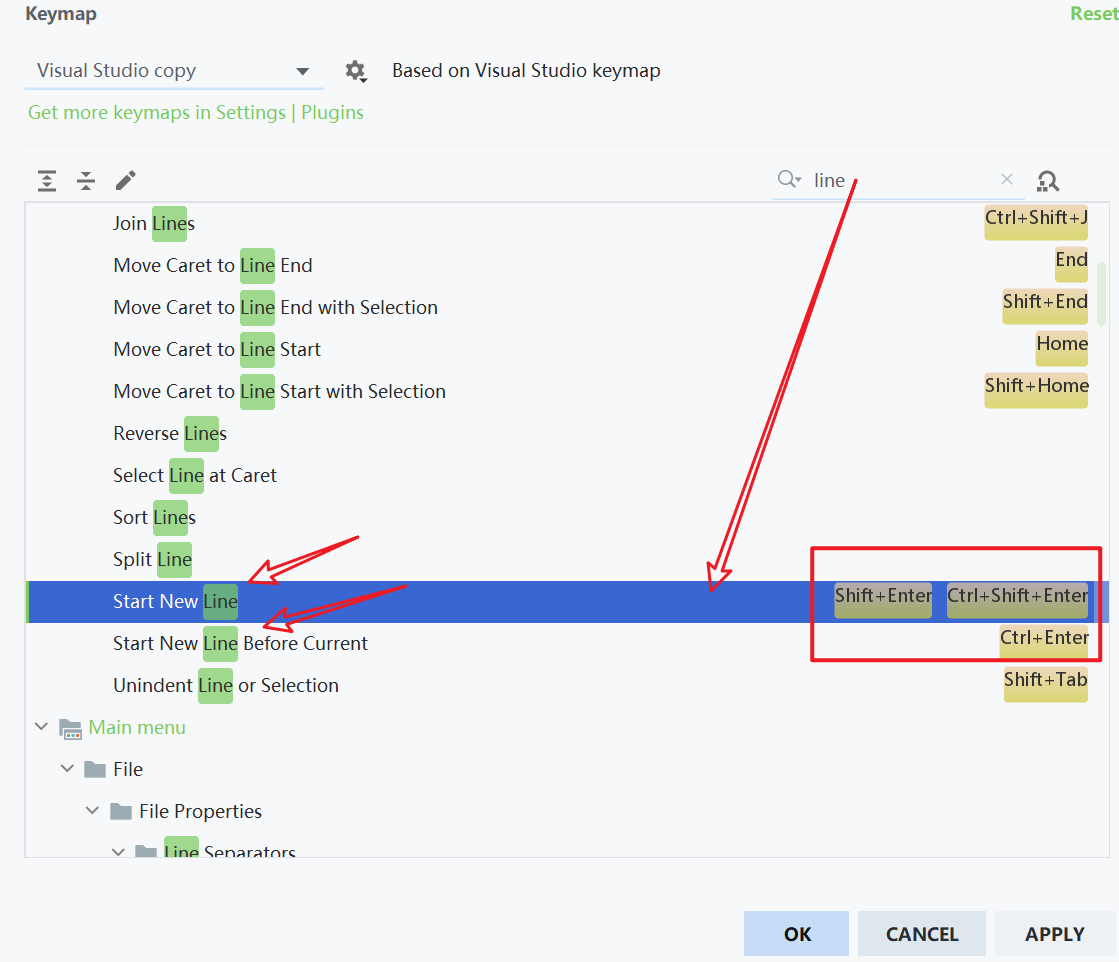The height and width of the screenshot is (962, 1119).
Task: Click the Collapse All icon
Action: (86, 181)
